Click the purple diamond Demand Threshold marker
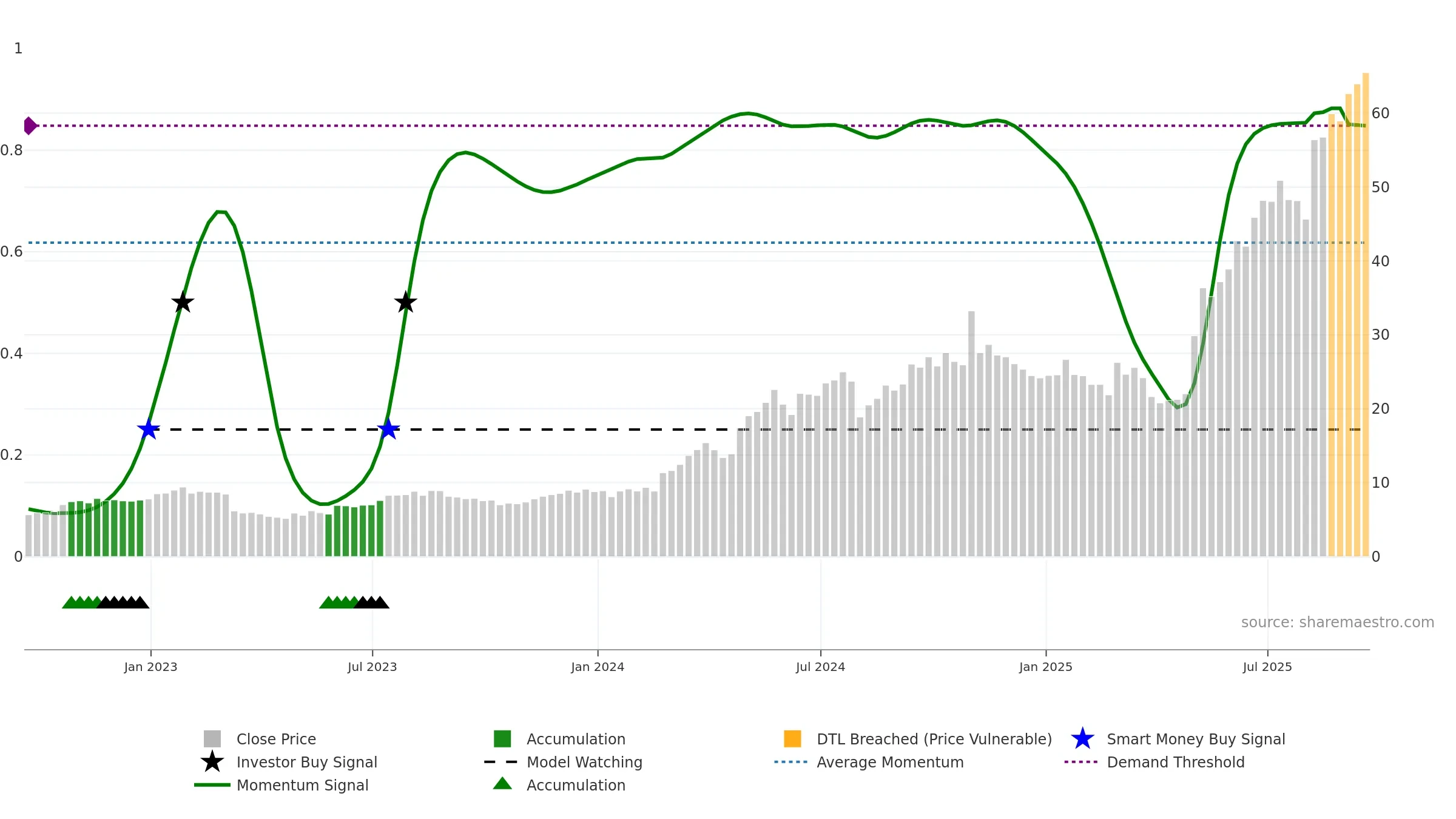This screenshot has width=1456, height=819. point(30,126)
